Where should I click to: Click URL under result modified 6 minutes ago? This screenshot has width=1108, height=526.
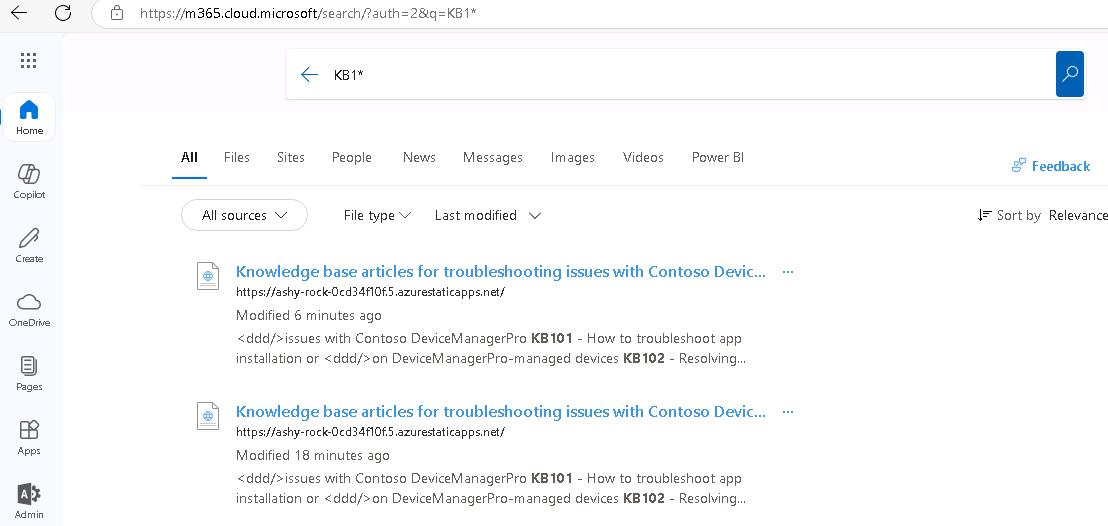pos(370,291)
